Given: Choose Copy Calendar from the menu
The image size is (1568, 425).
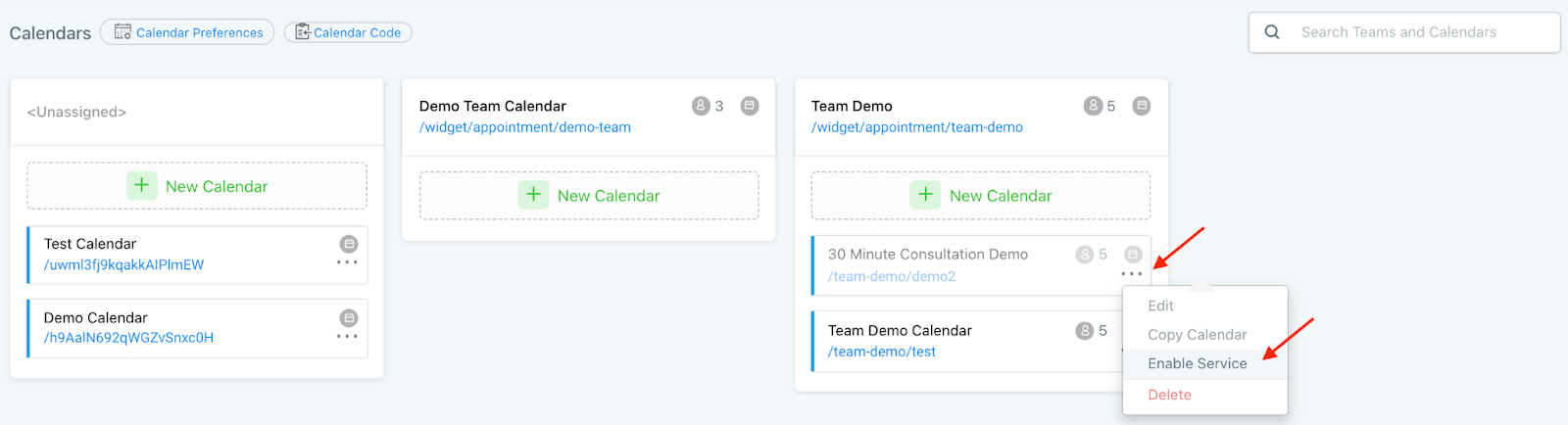Looking at the screenshot, I should [x=1197, y=335].
